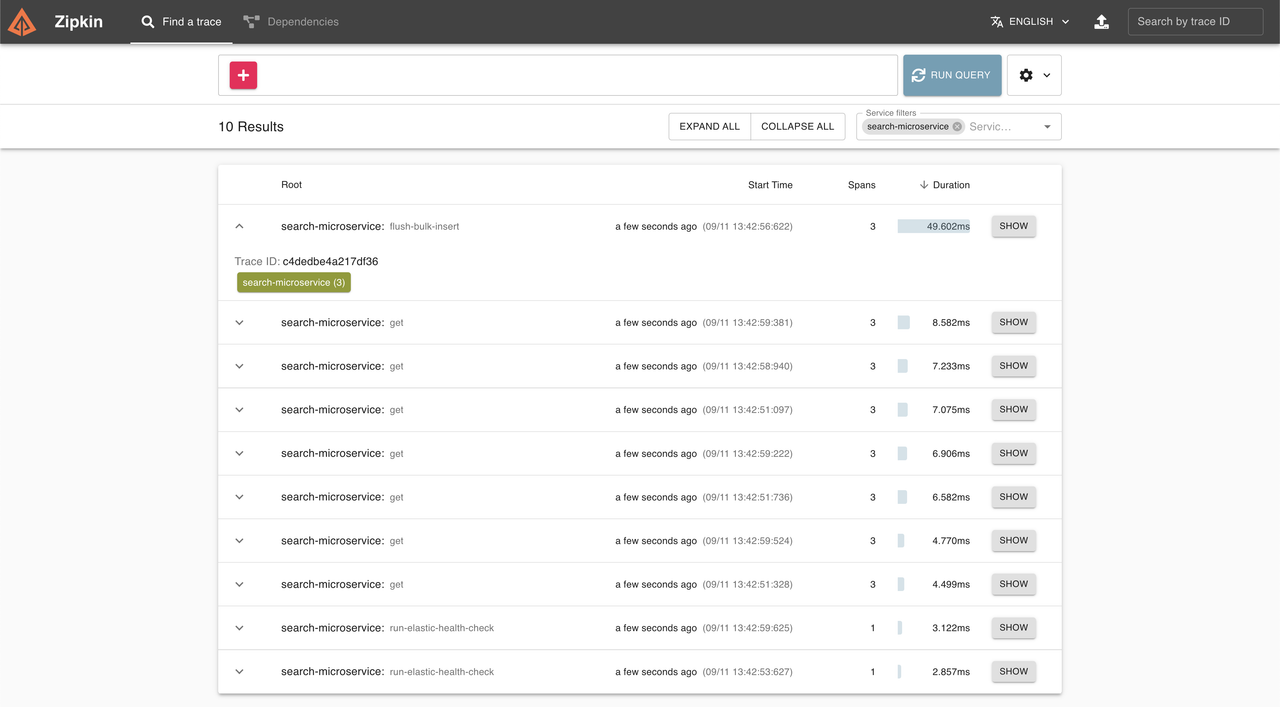The width and height of the screenshot is (1280, 707).
Task: Click the Zipkin title text
Action: pos(79,22)
